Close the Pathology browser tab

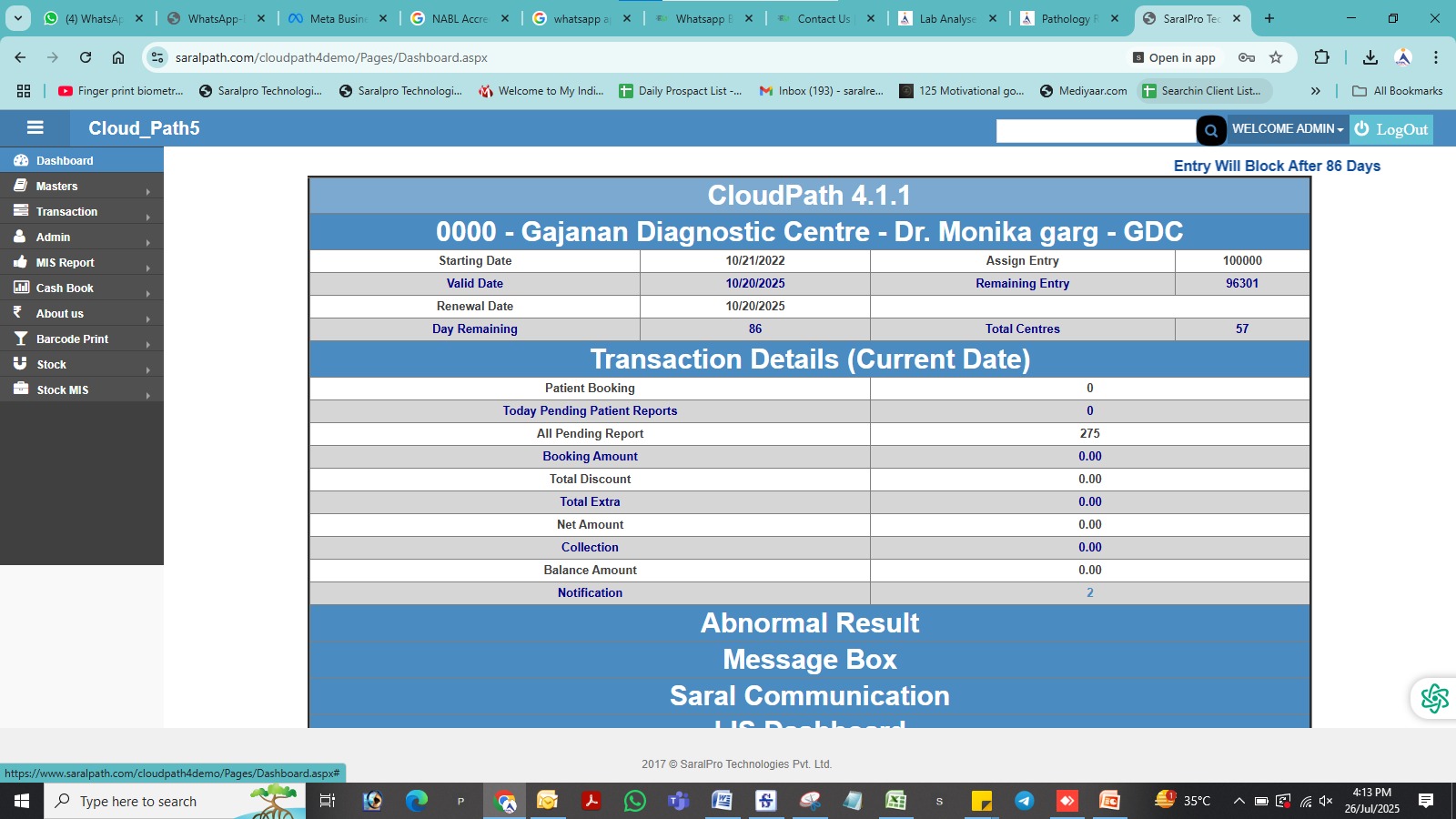coord(1115,18)
